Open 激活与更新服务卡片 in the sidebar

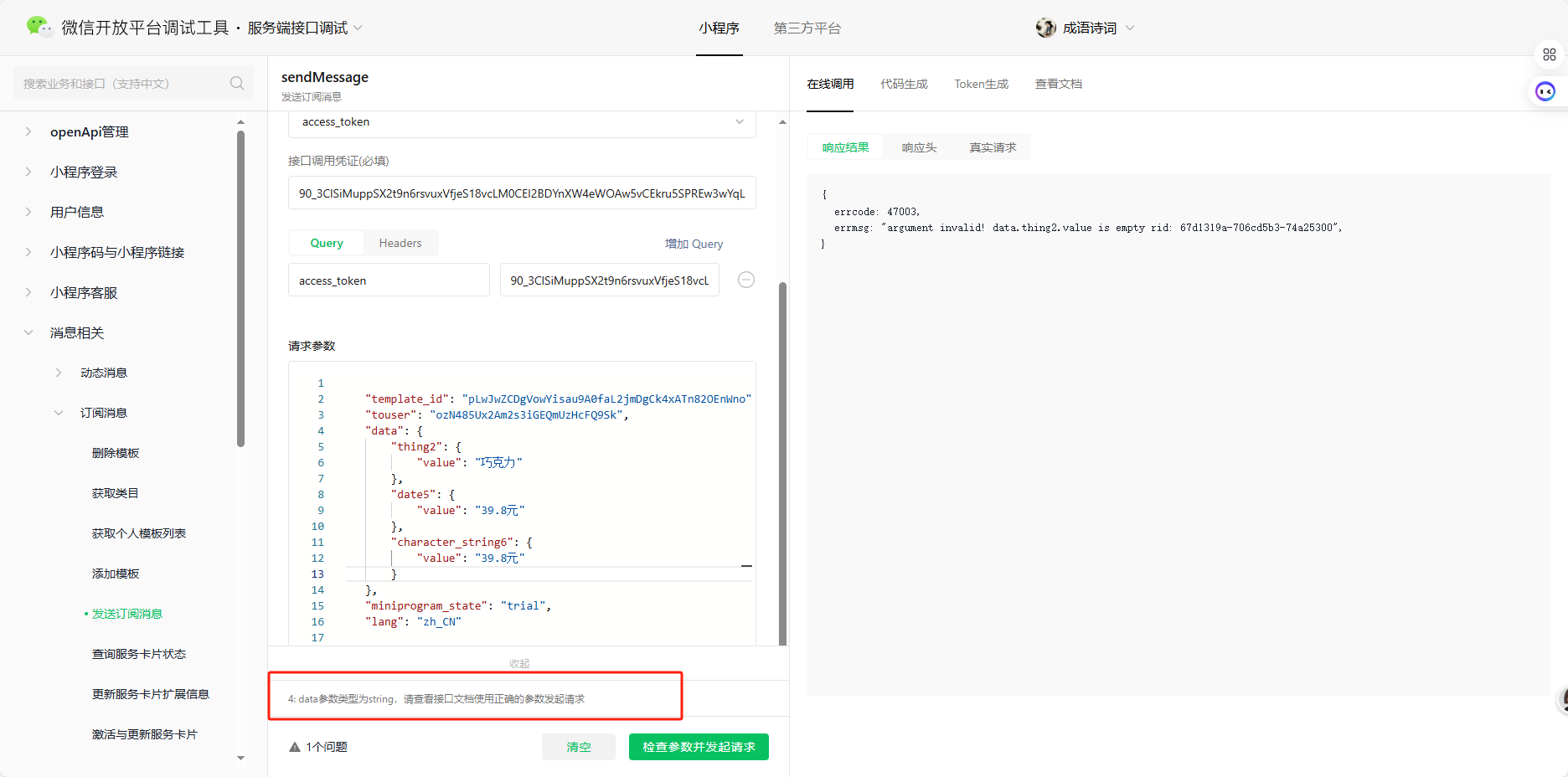(x=145, y=734)
